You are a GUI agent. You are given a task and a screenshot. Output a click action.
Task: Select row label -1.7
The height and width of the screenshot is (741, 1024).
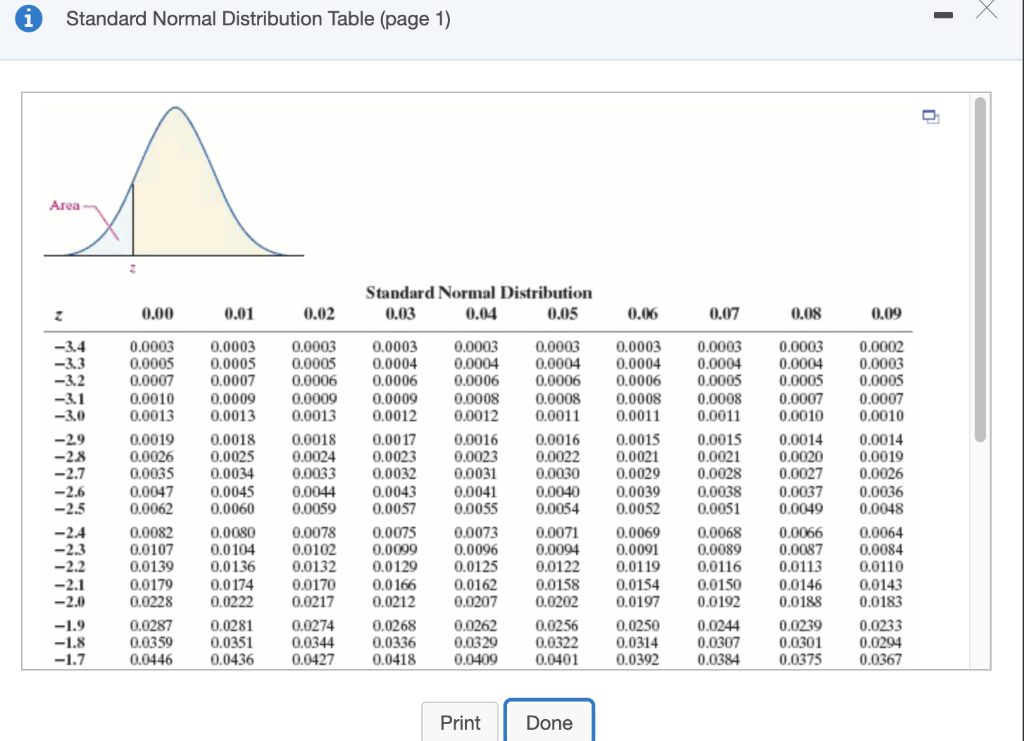69,659
